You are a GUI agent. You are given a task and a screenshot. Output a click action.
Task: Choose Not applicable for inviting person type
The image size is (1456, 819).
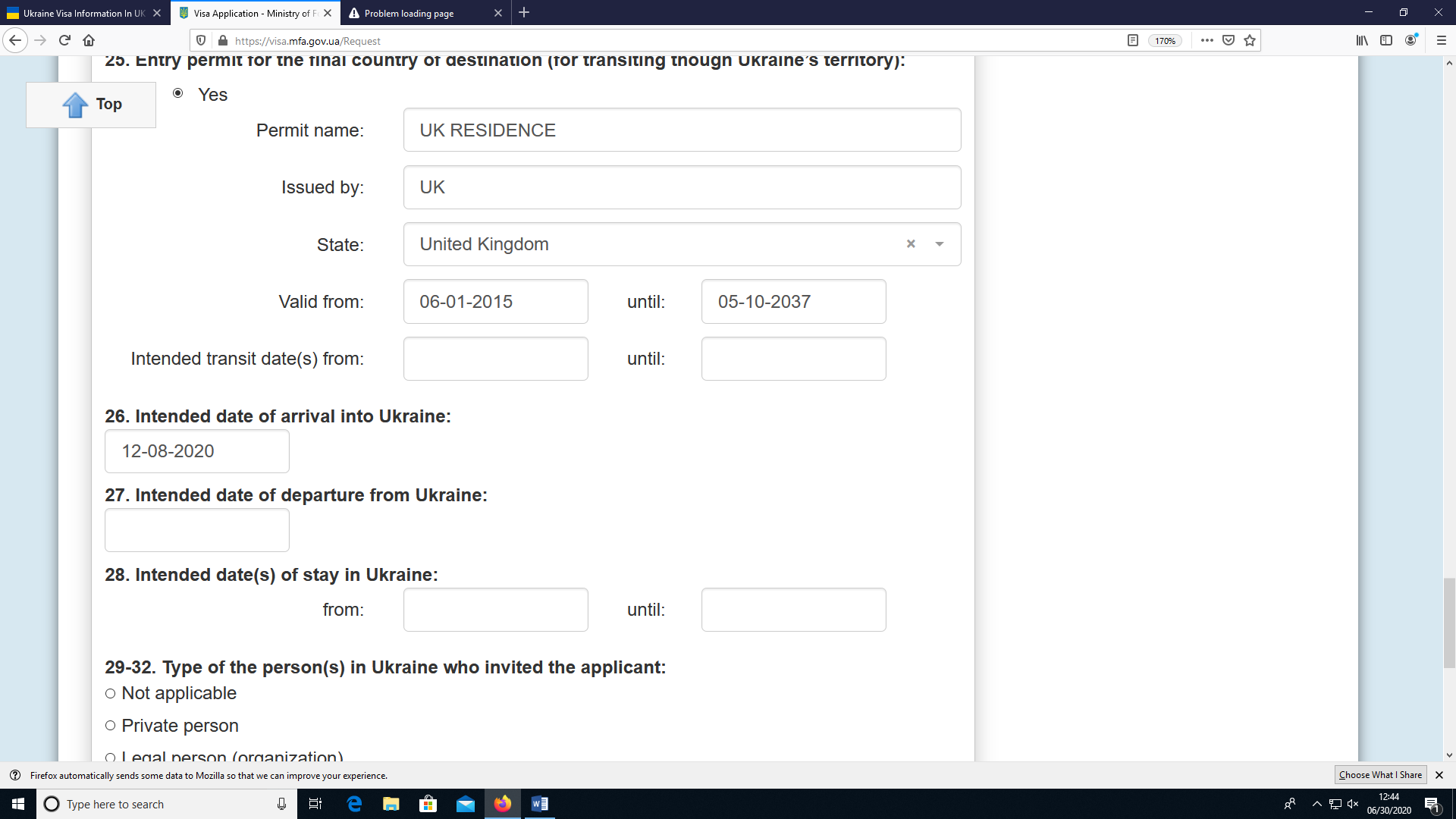(110, 692)
